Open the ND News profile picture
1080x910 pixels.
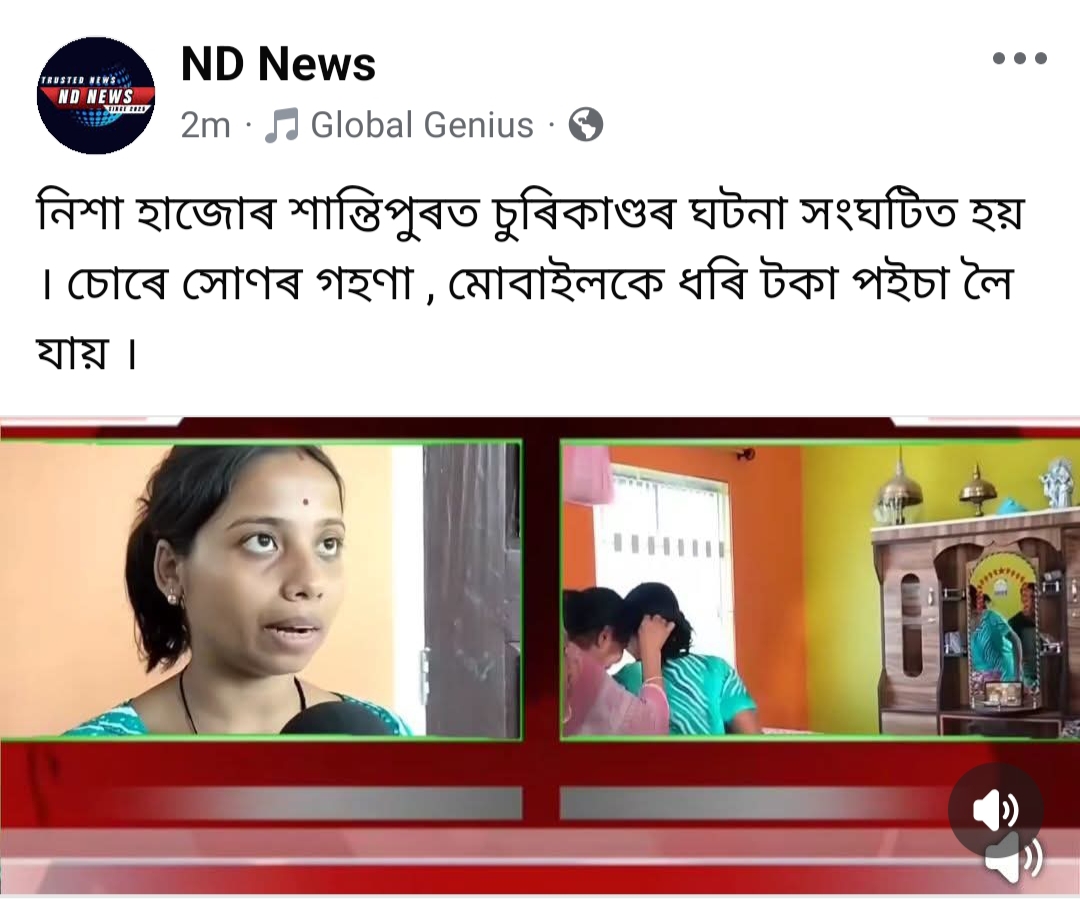click(x=96, y=95)
